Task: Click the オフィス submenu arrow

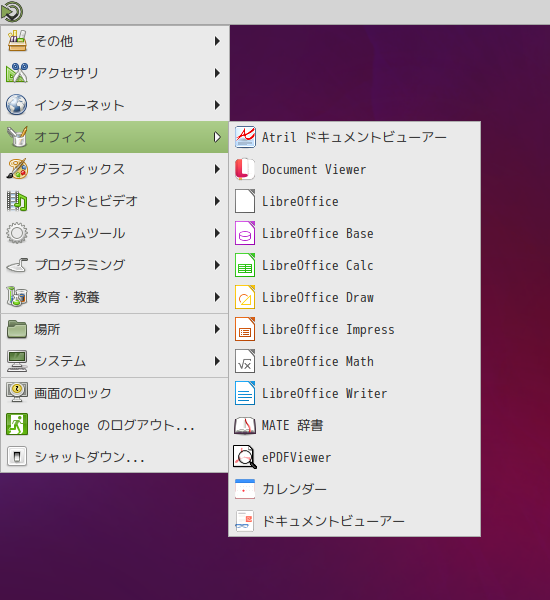Action: click(217, 137)
